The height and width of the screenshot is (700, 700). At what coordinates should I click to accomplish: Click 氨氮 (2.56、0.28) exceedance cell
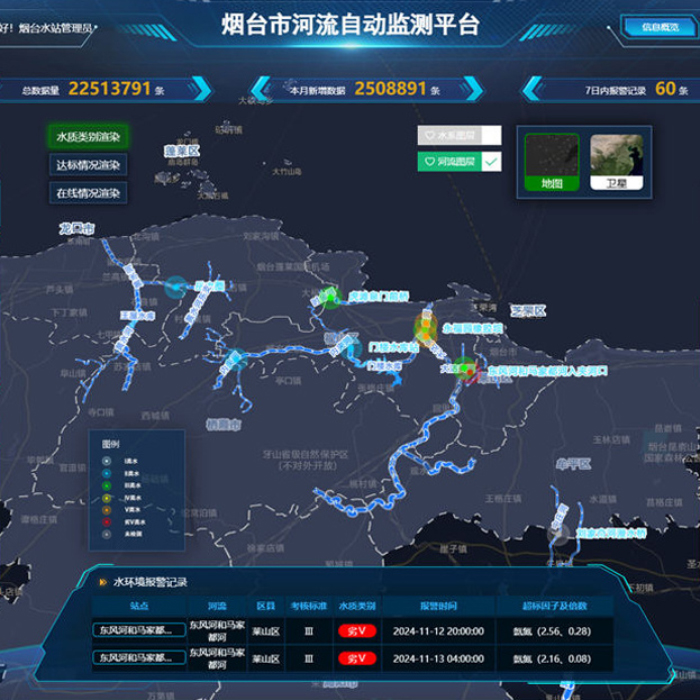click(552, 631)
